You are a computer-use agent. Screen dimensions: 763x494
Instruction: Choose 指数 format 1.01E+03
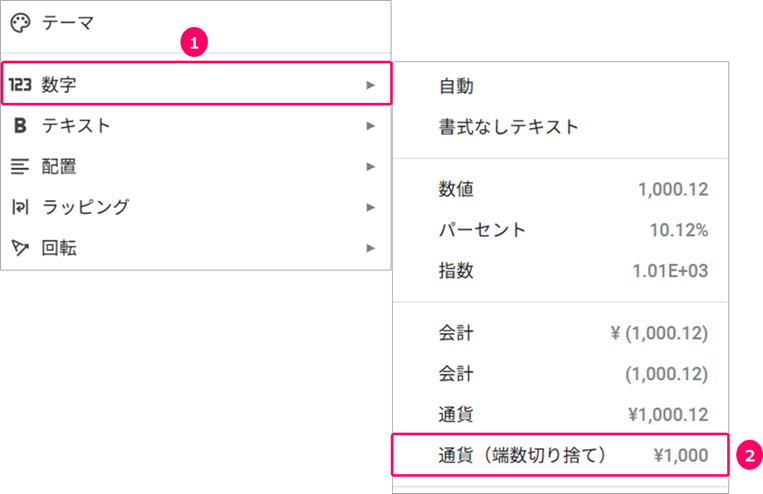pyautogui.click(x=560, y=271)
